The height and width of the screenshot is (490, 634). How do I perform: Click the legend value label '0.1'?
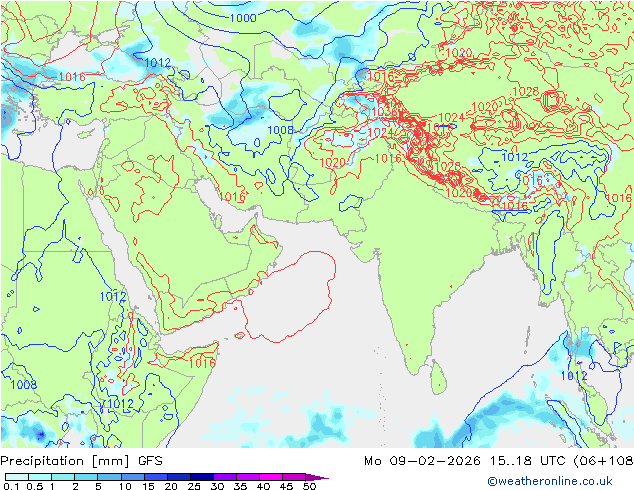12,486
